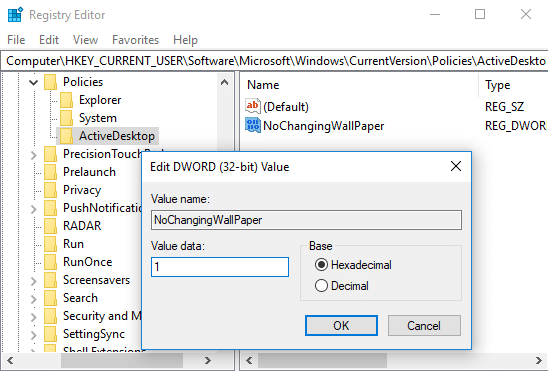Select the Run folder icon
The image size is (548, 371).
click(x=51, y=244)
